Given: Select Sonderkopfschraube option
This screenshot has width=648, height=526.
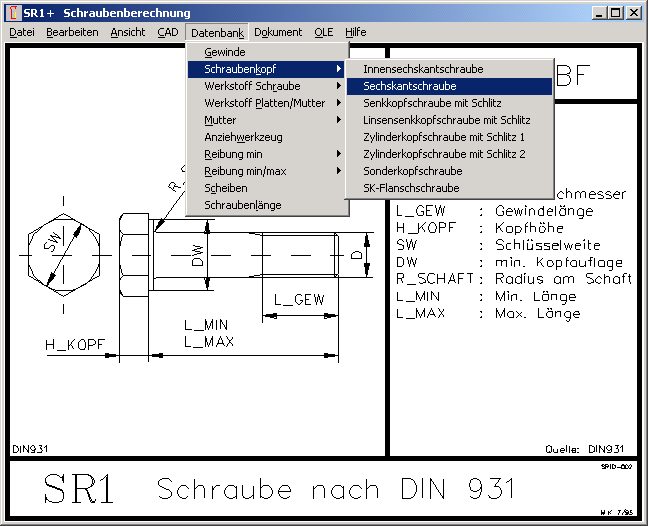Looking at the screenshot, I should pos(412,171).
